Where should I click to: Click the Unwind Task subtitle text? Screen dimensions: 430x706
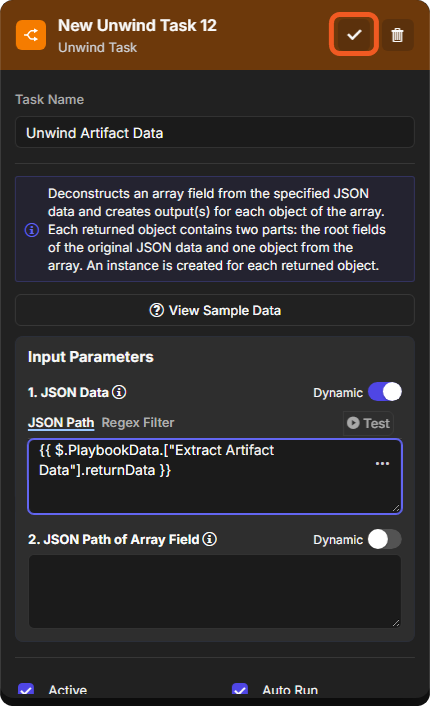[97, 47]
